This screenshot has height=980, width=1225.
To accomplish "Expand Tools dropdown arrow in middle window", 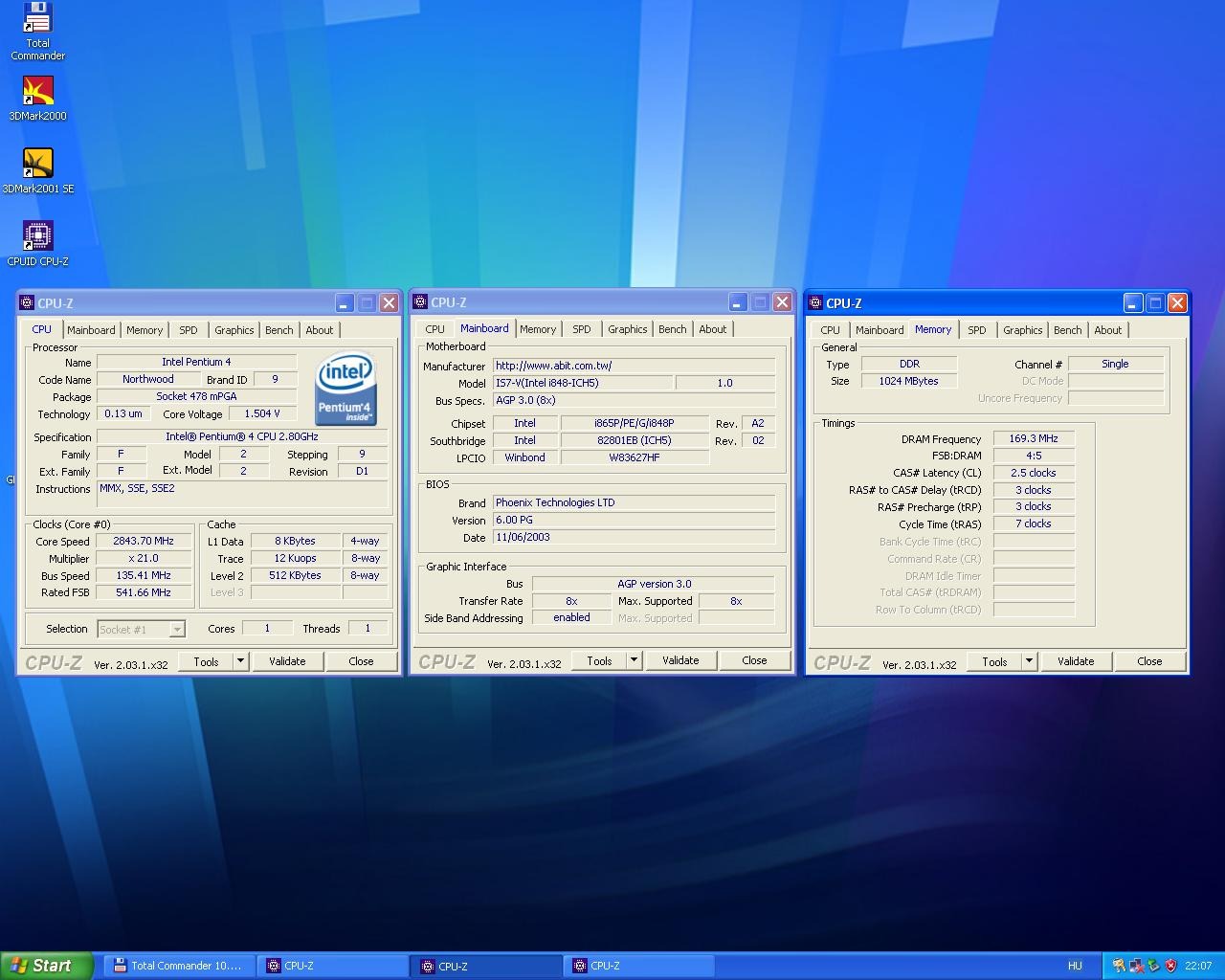I will (x=634, y=660).
